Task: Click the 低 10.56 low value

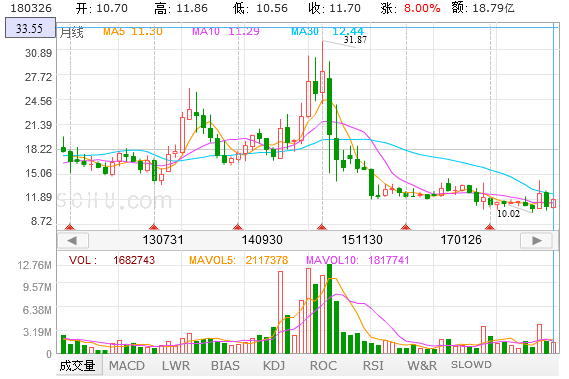Action: coord(260,8)
